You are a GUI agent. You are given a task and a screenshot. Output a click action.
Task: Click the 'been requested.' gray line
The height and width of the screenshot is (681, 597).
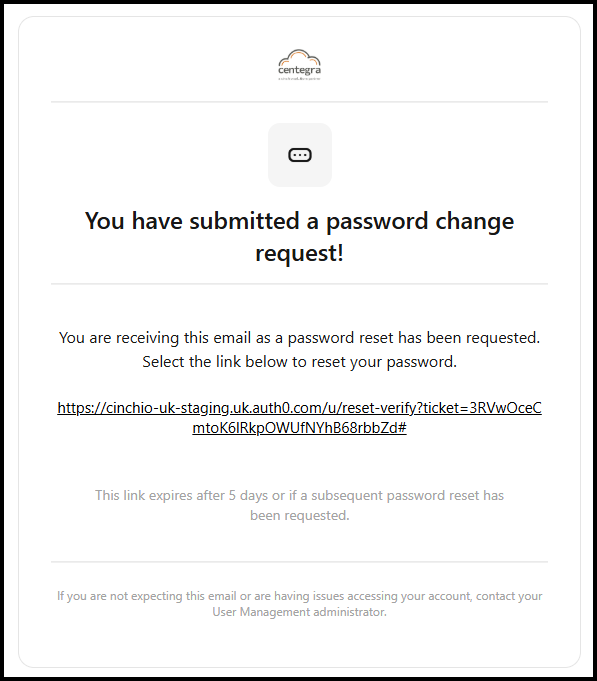(x=300, y=516)
